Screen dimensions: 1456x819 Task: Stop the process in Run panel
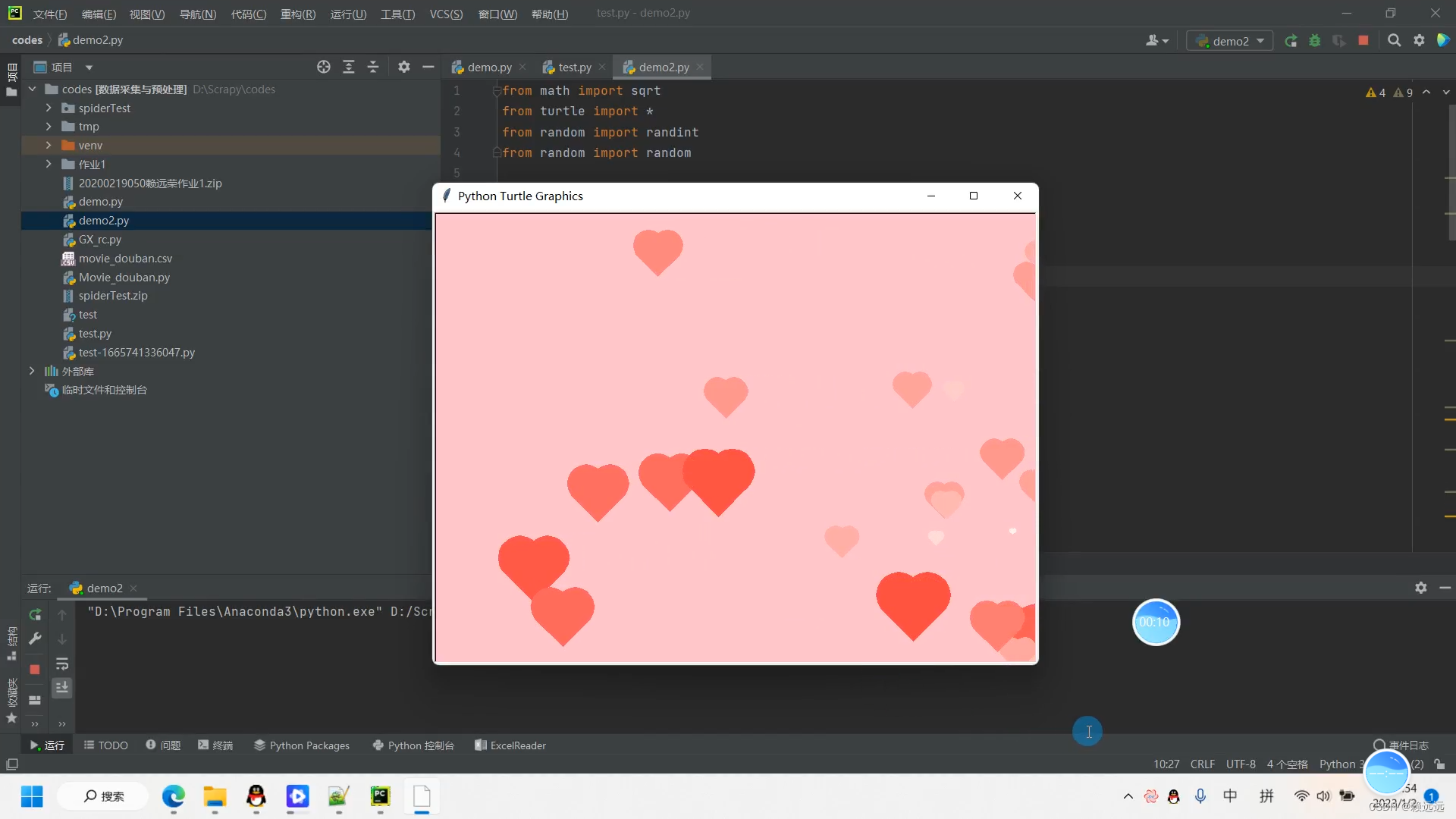[x=35, y=670]
